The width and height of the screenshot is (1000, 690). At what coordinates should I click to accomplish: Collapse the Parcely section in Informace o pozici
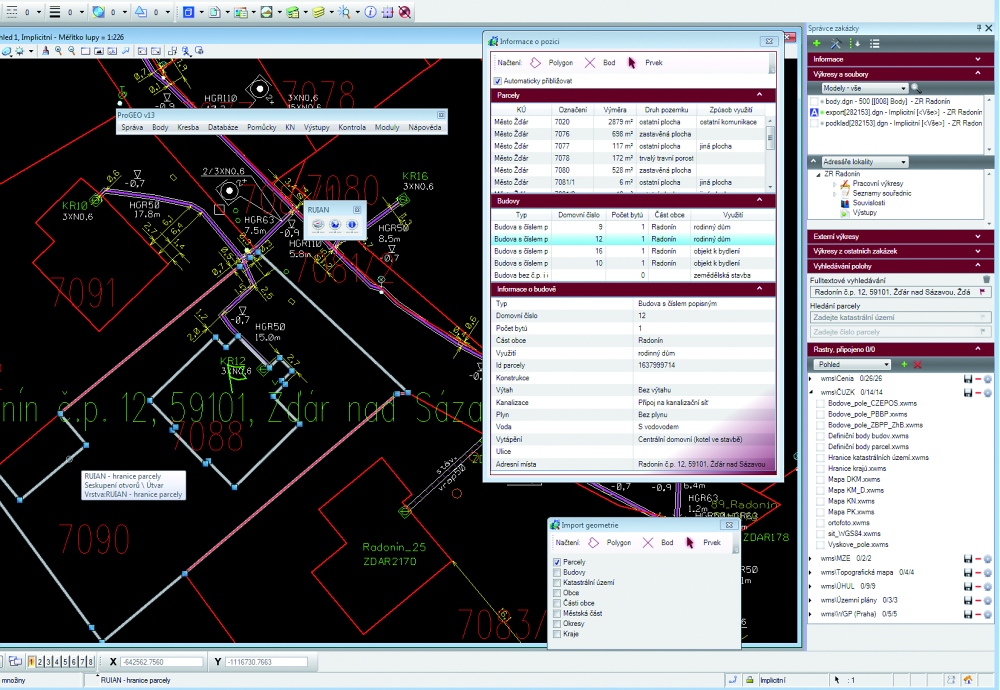coord(759,94)
